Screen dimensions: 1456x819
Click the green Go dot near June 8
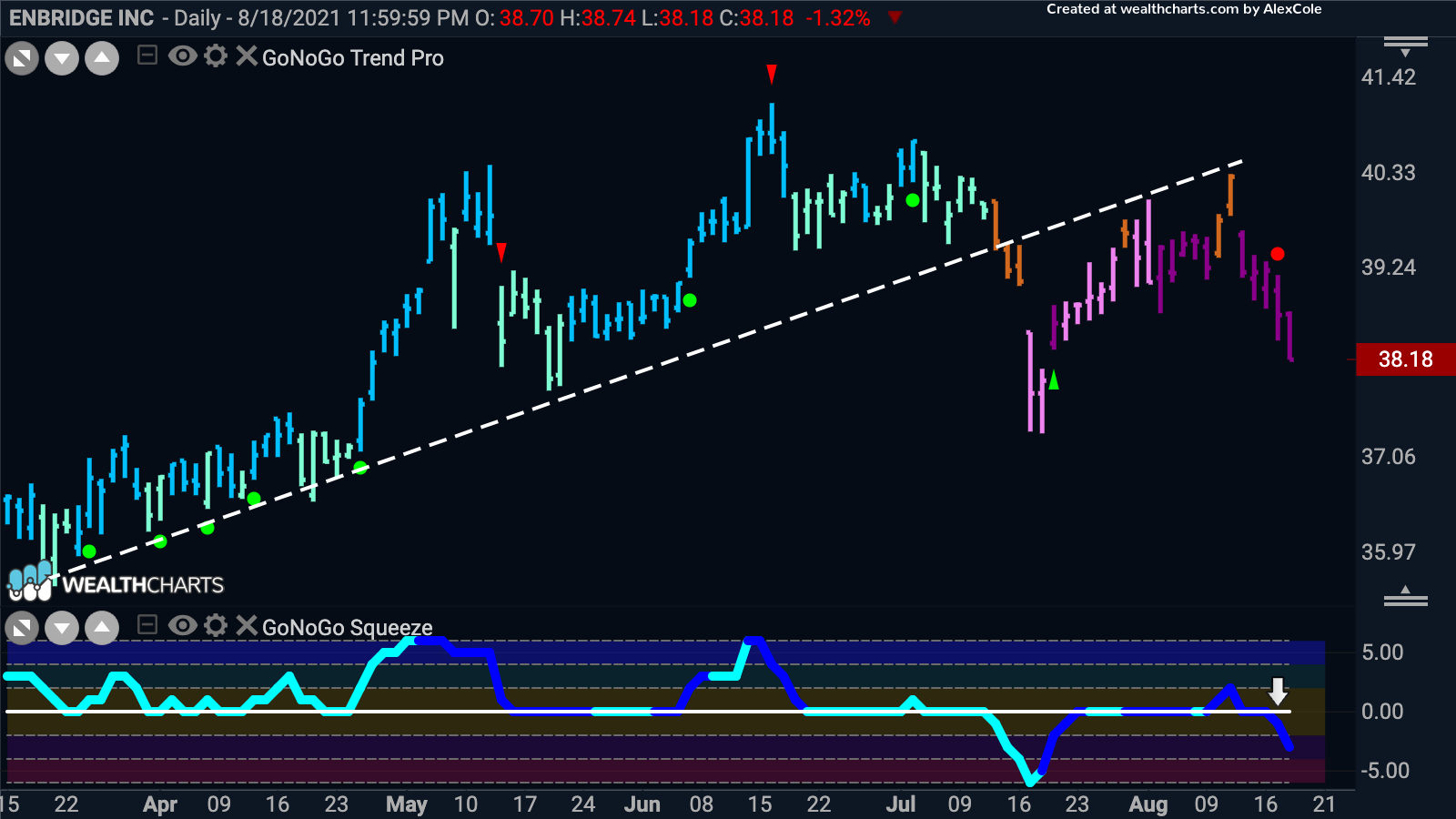(x=690, y=300)
